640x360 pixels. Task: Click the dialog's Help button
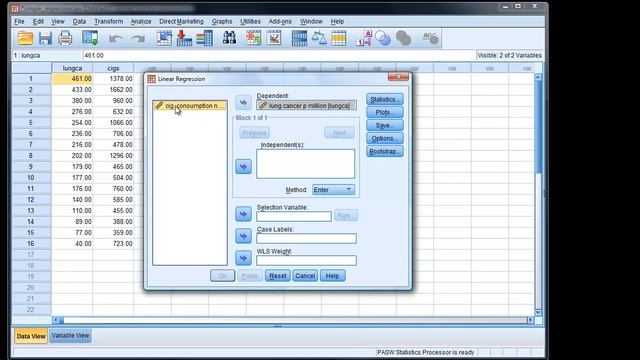click(332, 276)
